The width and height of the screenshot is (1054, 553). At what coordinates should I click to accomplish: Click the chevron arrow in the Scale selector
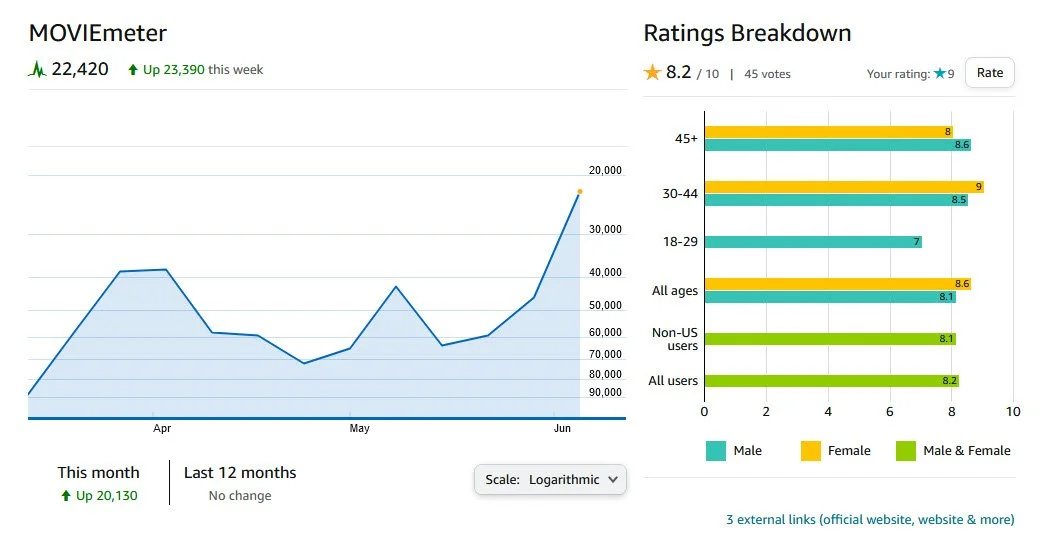612,480
